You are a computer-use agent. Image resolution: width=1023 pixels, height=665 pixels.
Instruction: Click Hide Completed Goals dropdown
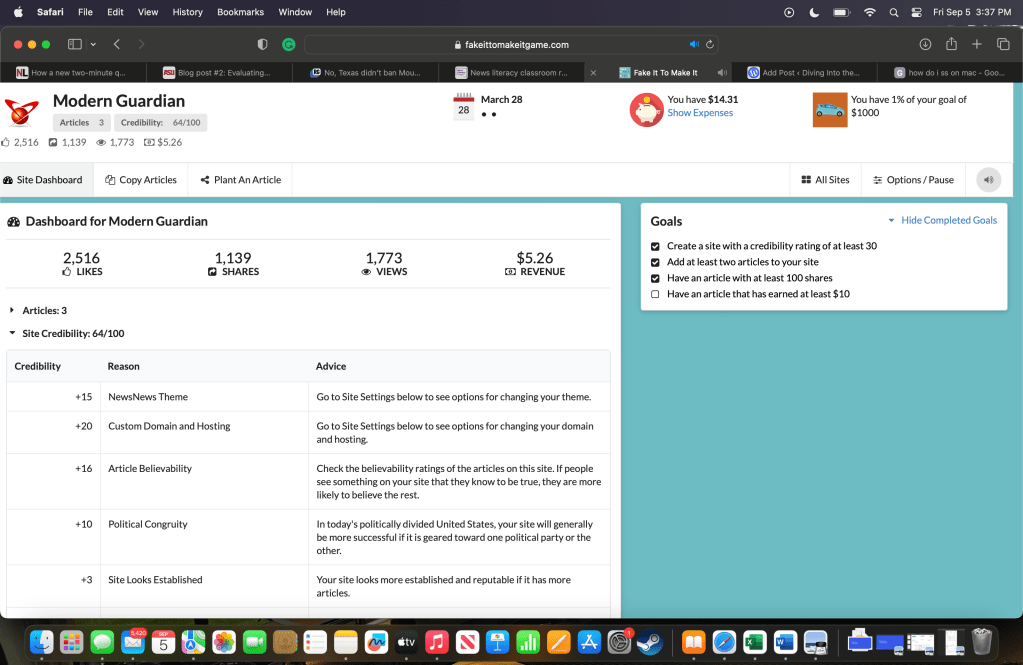[x=942, y=220]
